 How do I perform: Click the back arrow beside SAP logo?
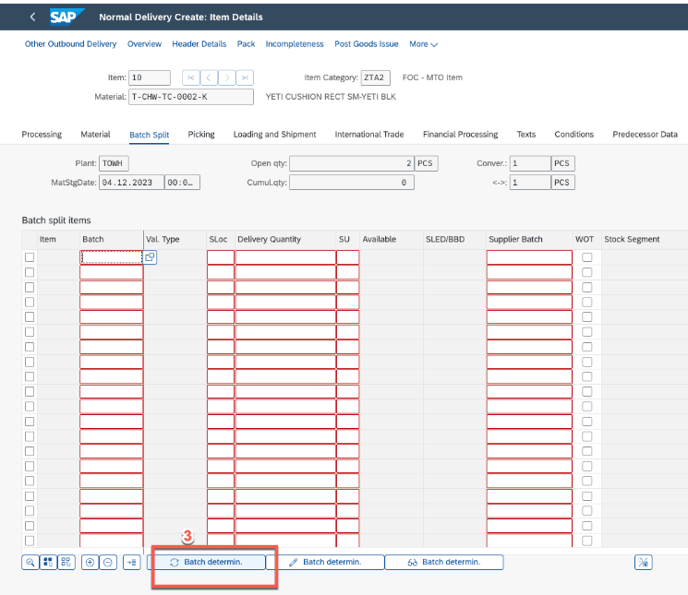point(33,17)
